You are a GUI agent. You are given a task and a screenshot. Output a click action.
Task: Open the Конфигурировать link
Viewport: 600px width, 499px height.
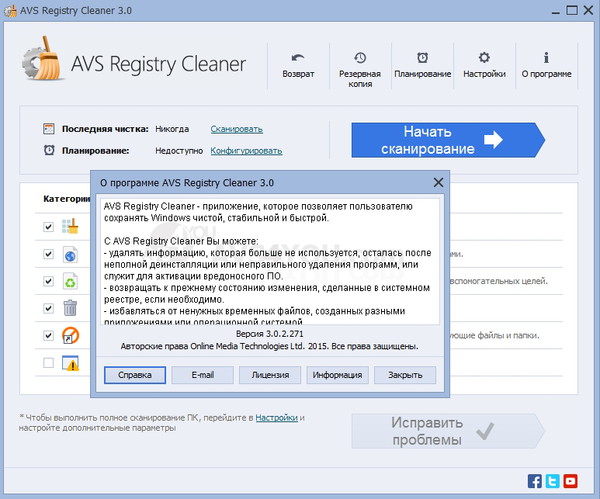pos(246,150)
